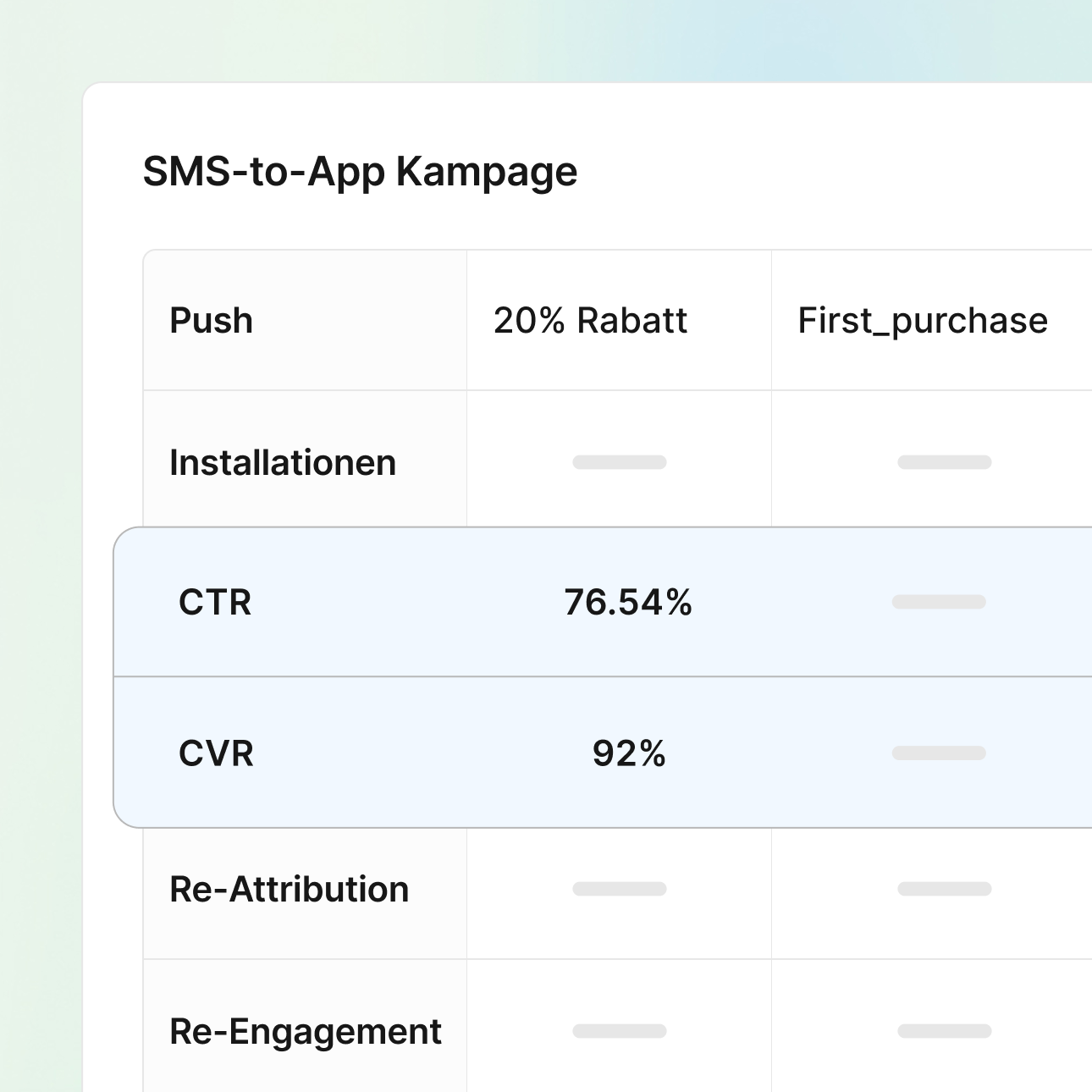Click Installationen placeholder under First_purchase

945,462
